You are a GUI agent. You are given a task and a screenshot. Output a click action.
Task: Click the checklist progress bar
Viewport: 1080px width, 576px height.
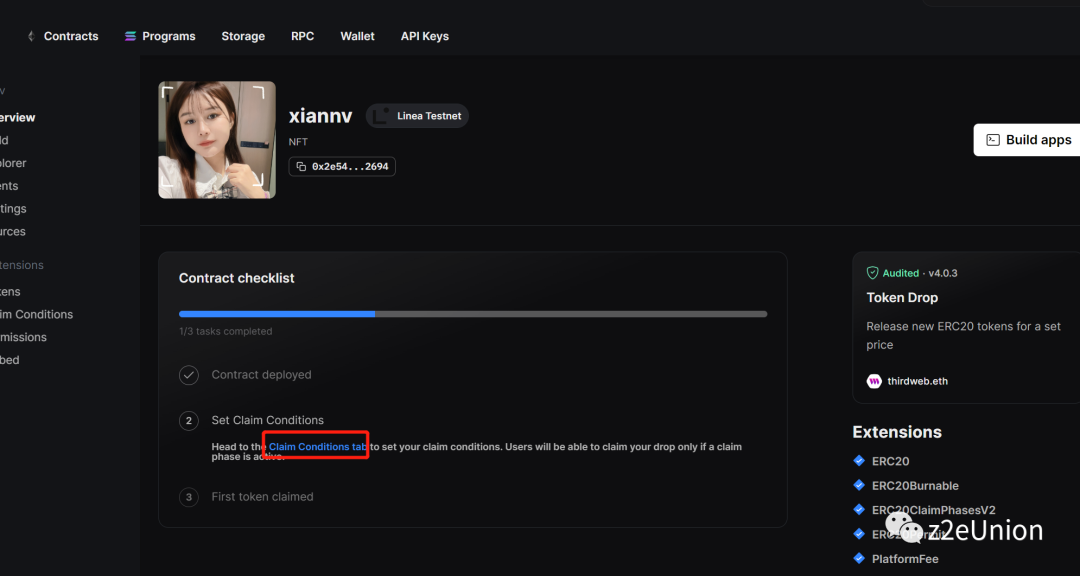(472, 314)
